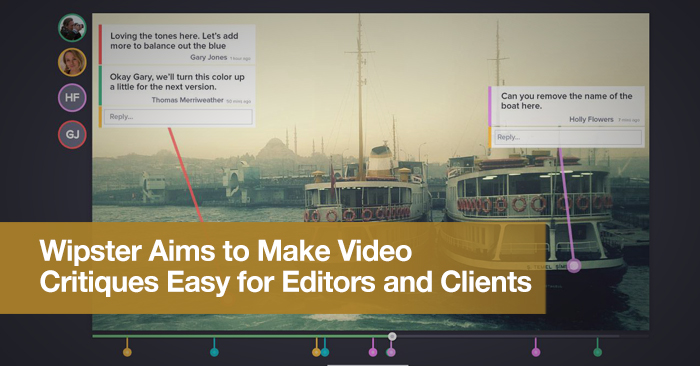Reply below Thomas Merriweather's comment
The image size is (700, 366).
point(178,117)
